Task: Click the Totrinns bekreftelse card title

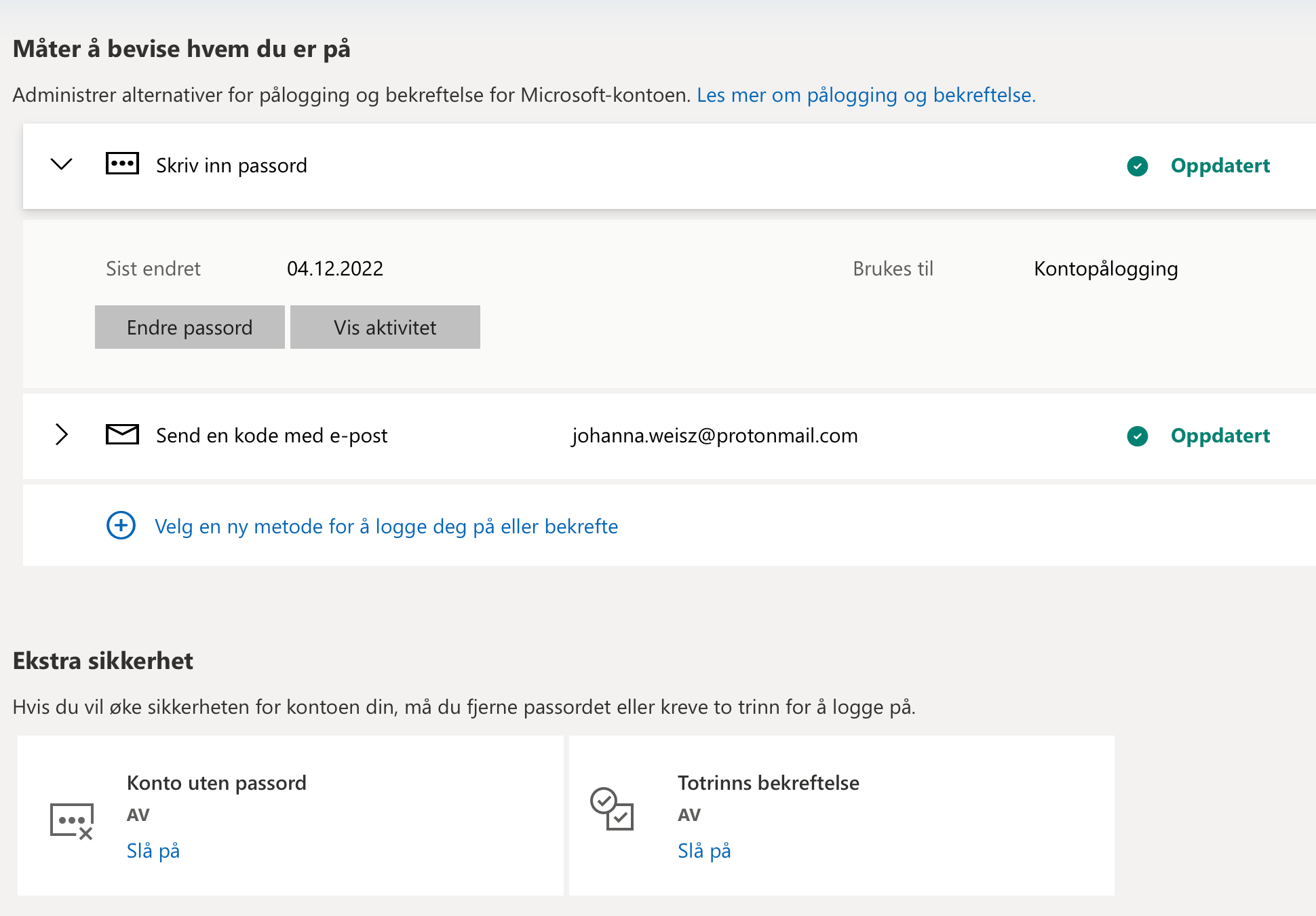Action: (x=768, y=783)
